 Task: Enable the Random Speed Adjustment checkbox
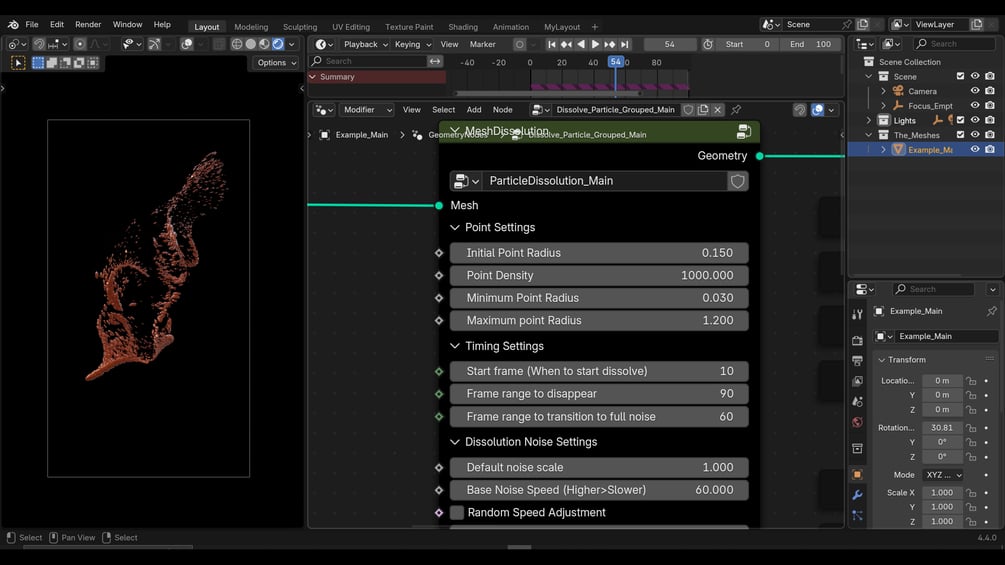(x=457, y=513)
